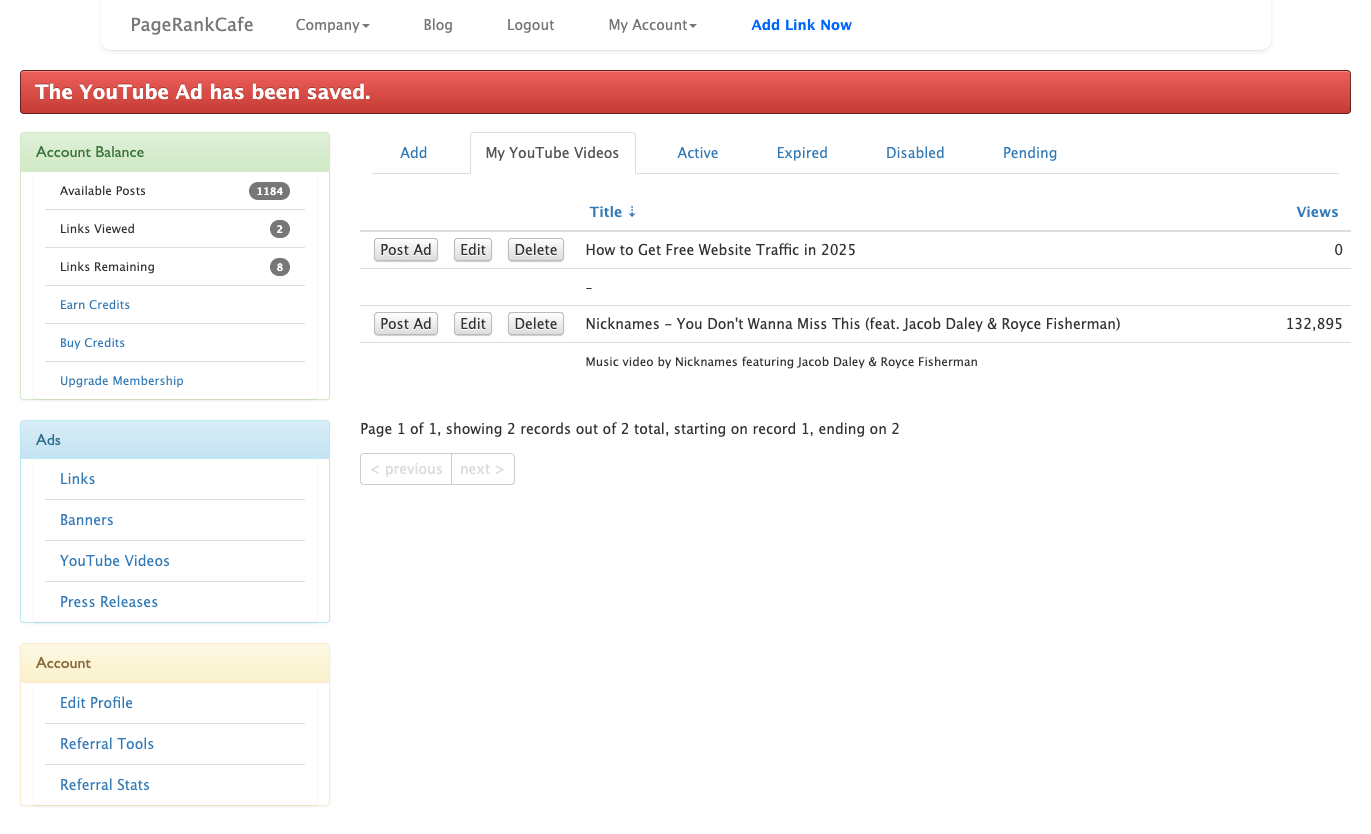Open the Company dropdown menu

click(332, 25)
